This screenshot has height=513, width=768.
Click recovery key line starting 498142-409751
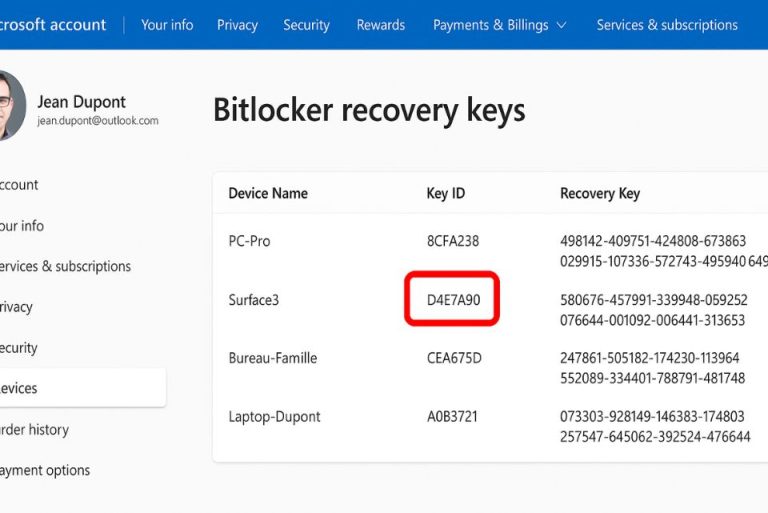pos(653,241)
